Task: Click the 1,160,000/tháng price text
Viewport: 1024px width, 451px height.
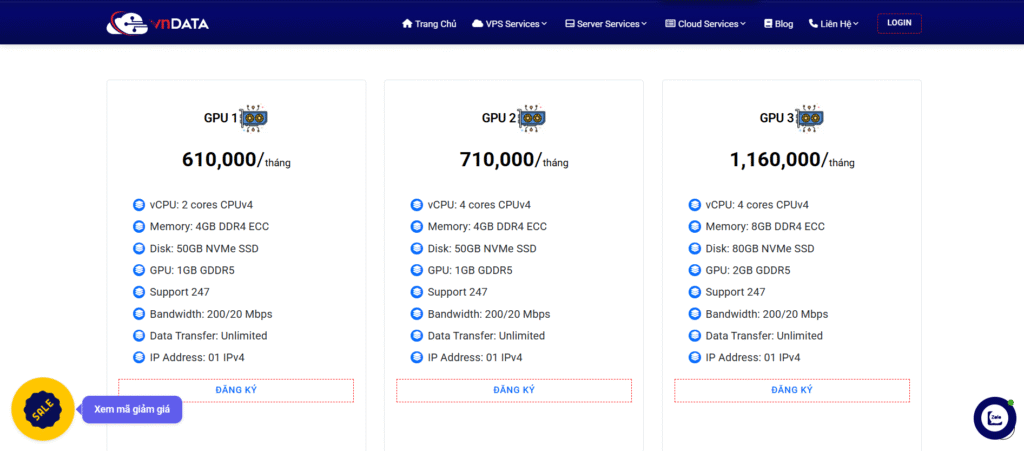Action: 792,160
